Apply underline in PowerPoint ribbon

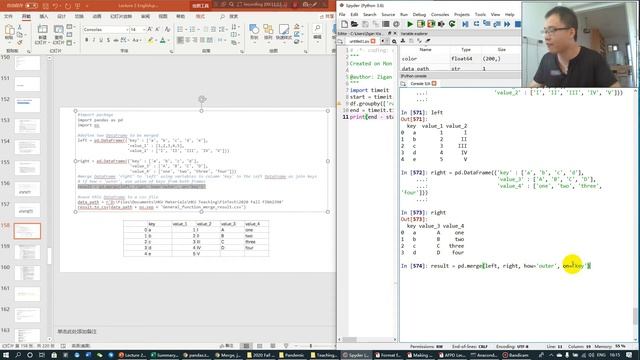point(101,40)
